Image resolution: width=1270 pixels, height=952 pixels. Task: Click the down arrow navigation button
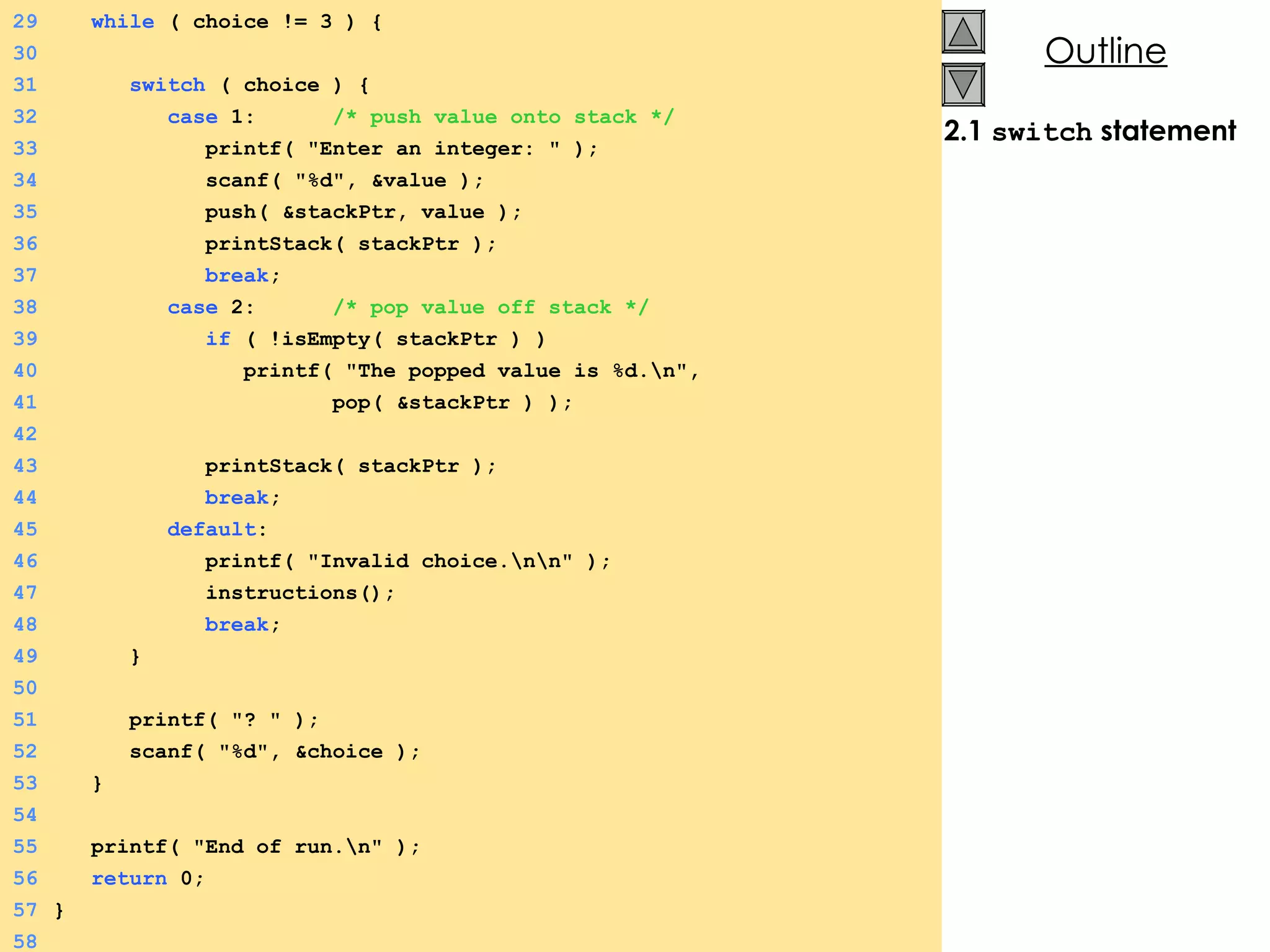point(963,84)
